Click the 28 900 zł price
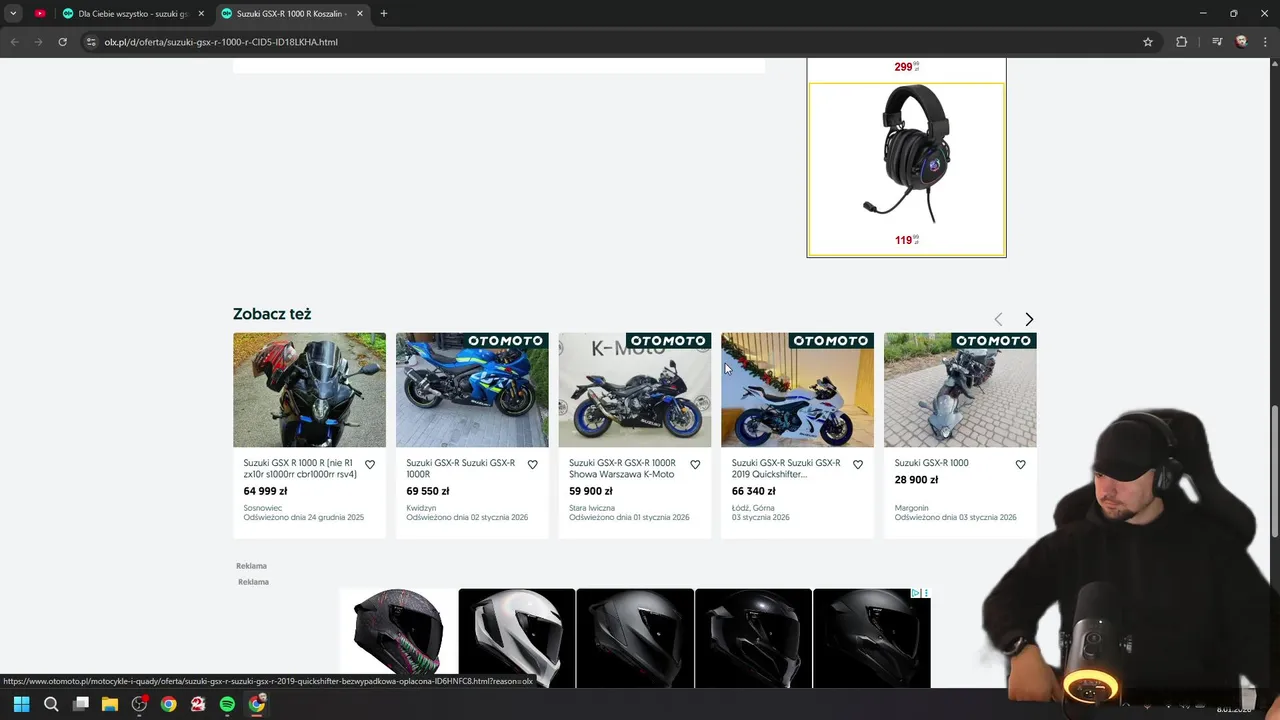The image size is (1280, 720). tap(916, 480)
